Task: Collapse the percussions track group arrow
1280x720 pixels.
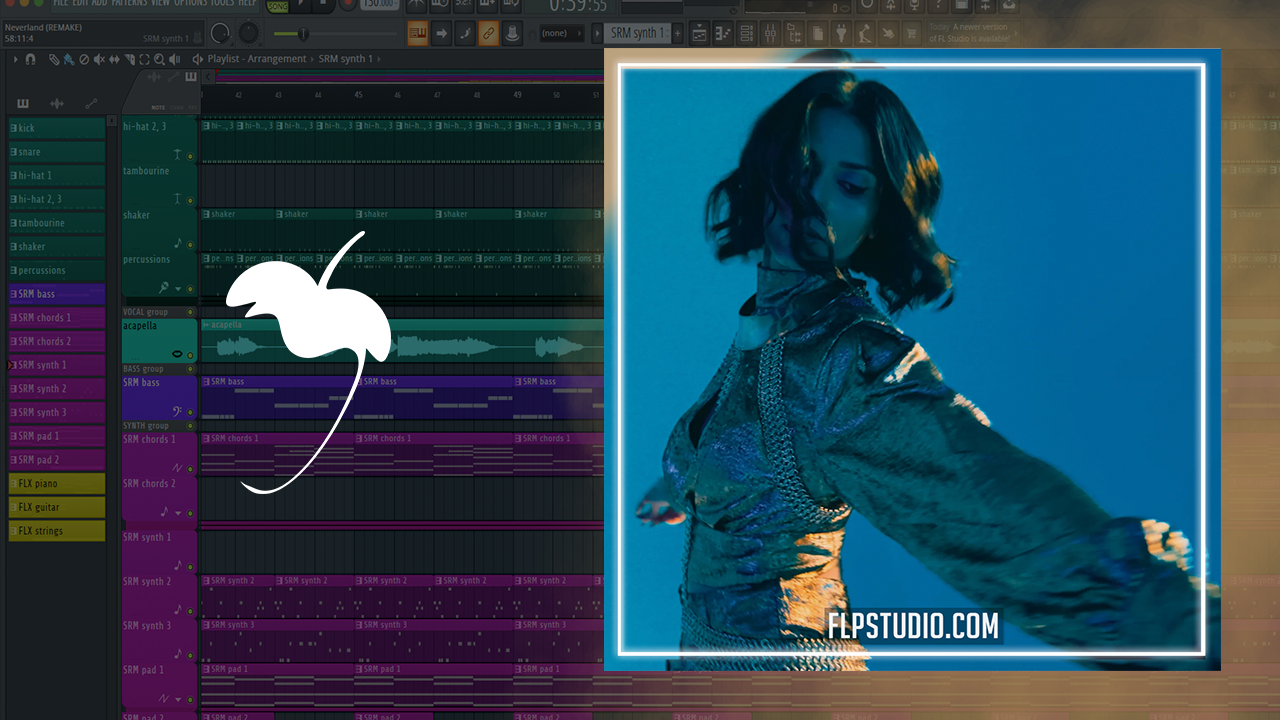Action: pyautogui.click(x=177, y=288)
